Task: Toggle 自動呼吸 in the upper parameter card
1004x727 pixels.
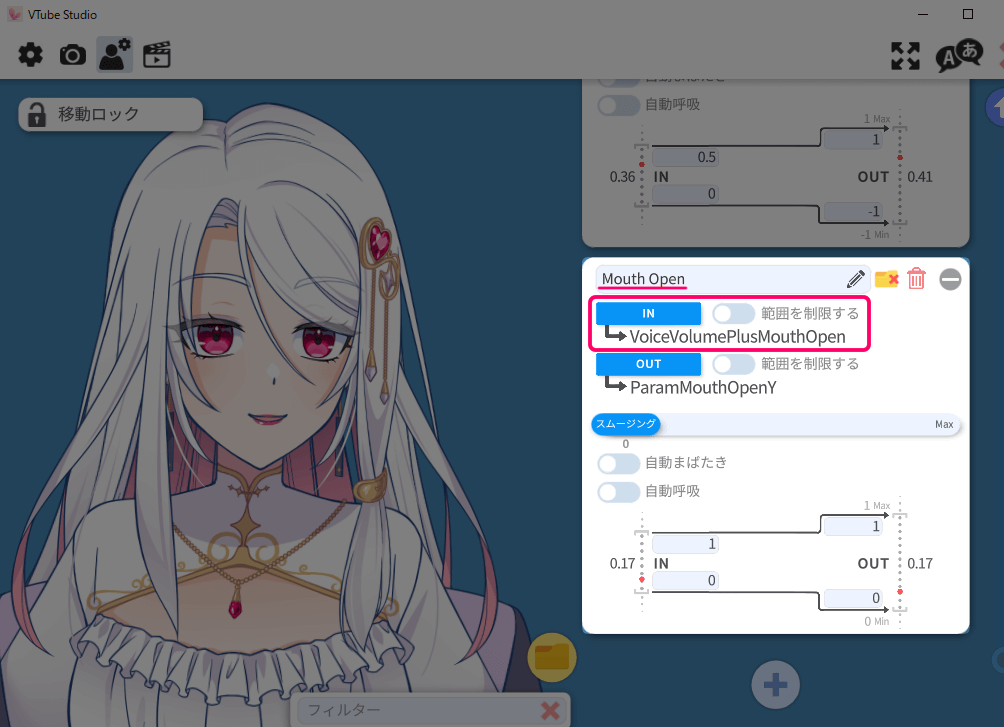Action: pos(619,105)
